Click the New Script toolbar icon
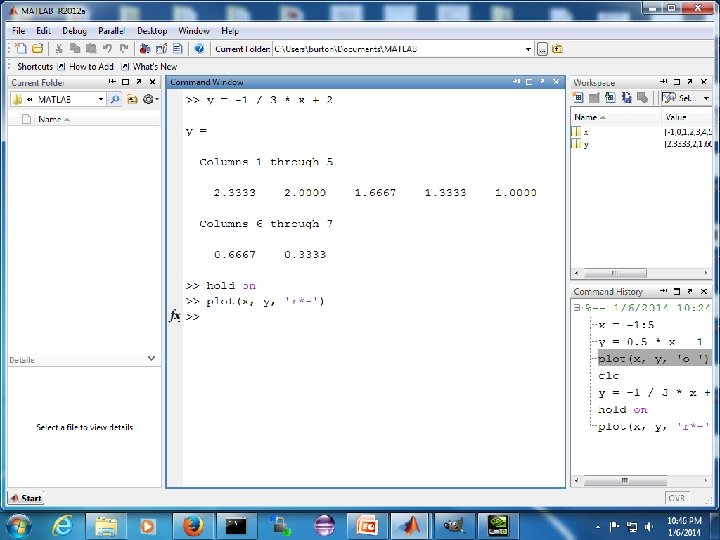Viewport: 720px width, 540px height. click(21, 49)
